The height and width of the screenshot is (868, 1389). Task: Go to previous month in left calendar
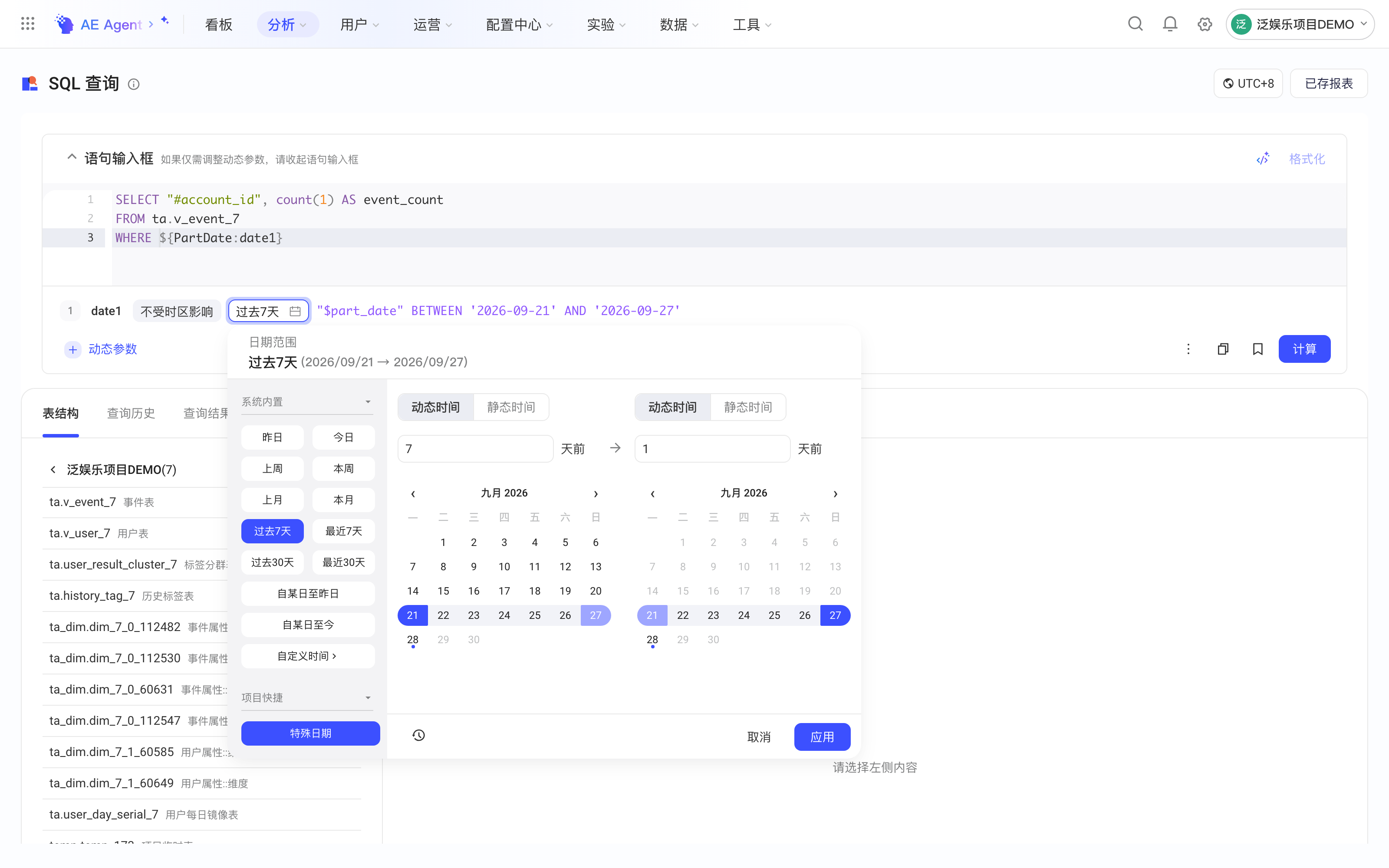[413, 494]
